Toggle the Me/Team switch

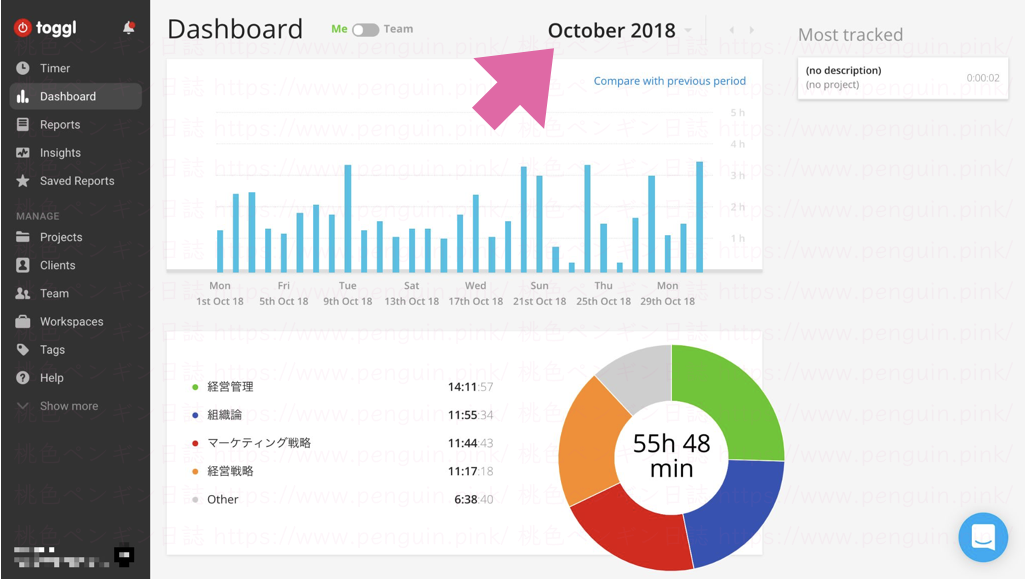point(365,29)
